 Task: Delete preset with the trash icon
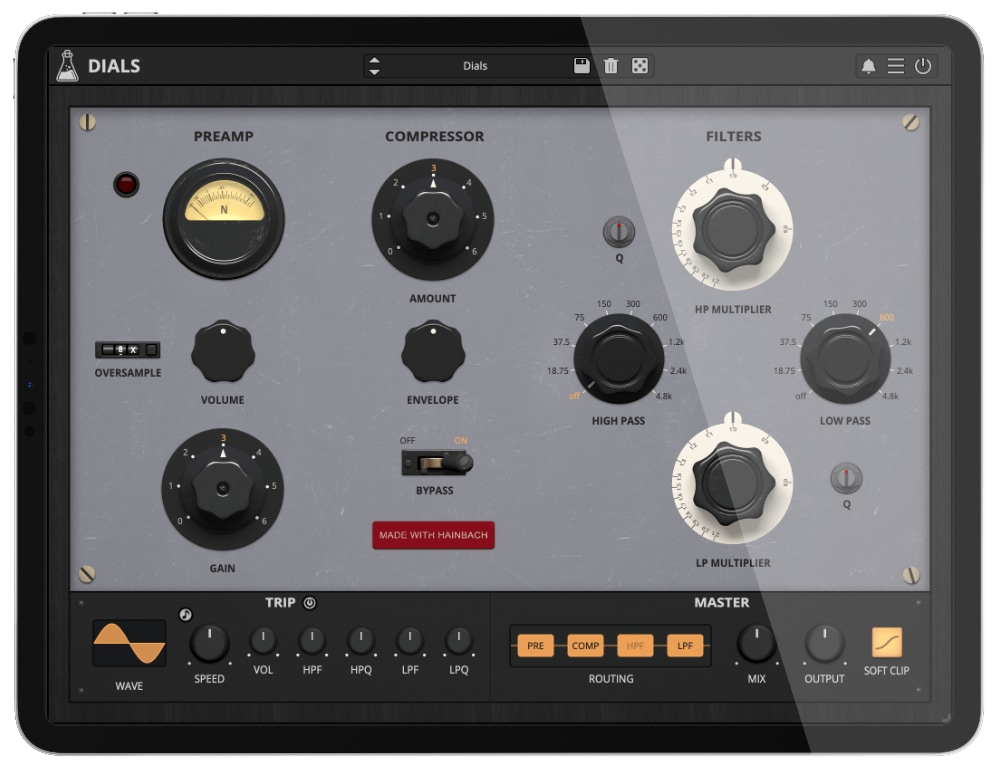pyautogui.click(x=610, y=66)
